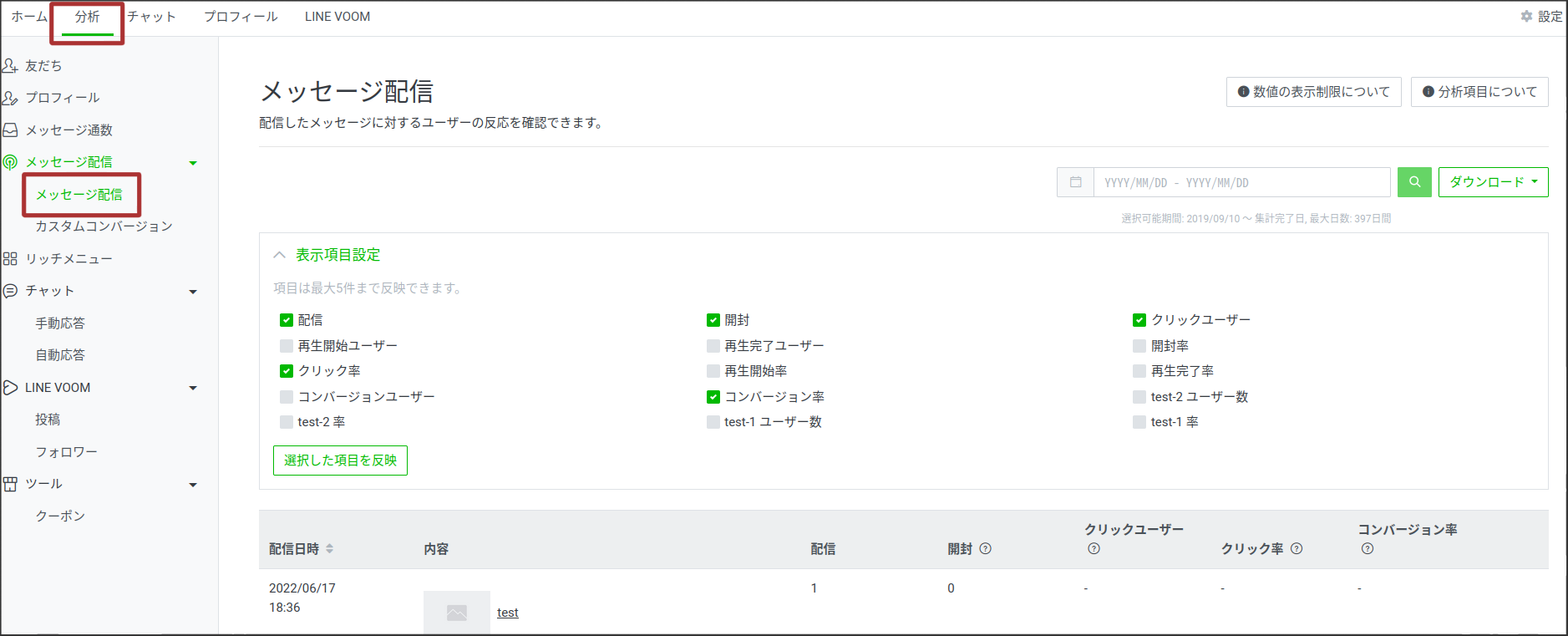Check the コンバージョンユーザー checkbox
1568x636 pixels.
[287, 397]
